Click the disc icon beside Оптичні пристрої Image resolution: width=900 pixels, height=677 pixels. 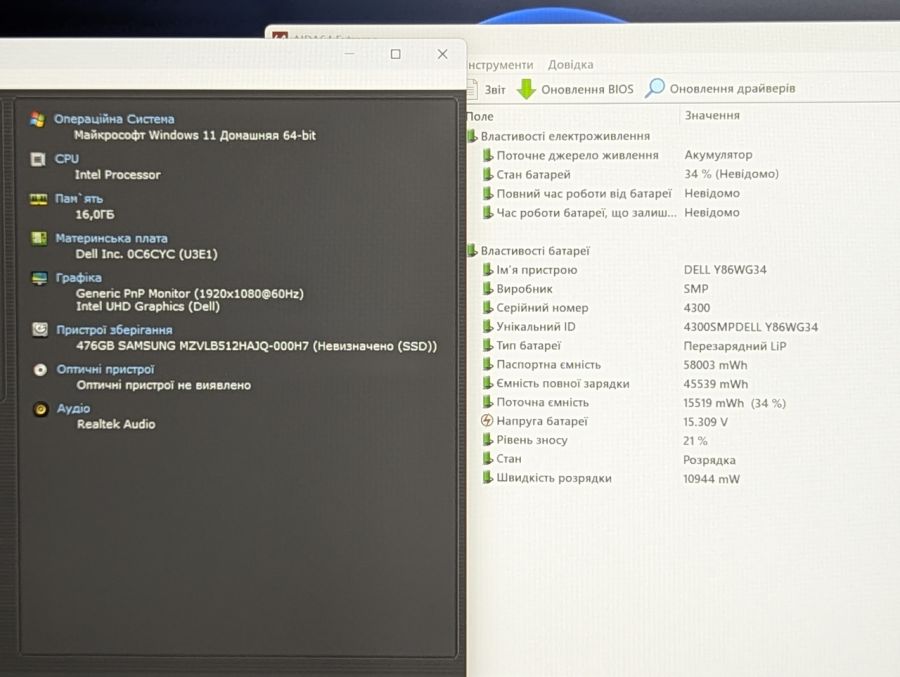coord(40,369)
